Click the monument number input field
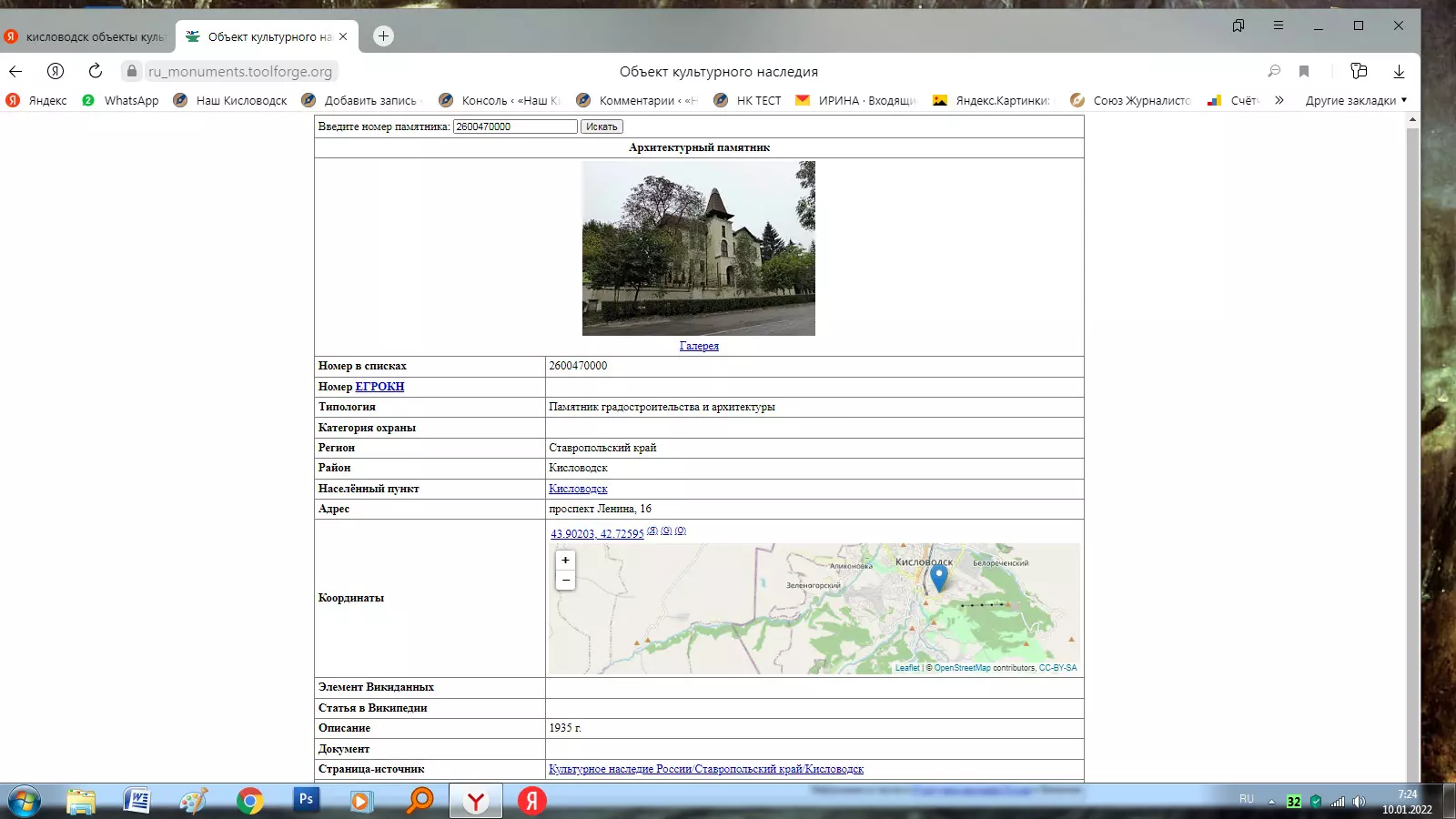Viewport: 1456px width, 819px height. [515, 126]
